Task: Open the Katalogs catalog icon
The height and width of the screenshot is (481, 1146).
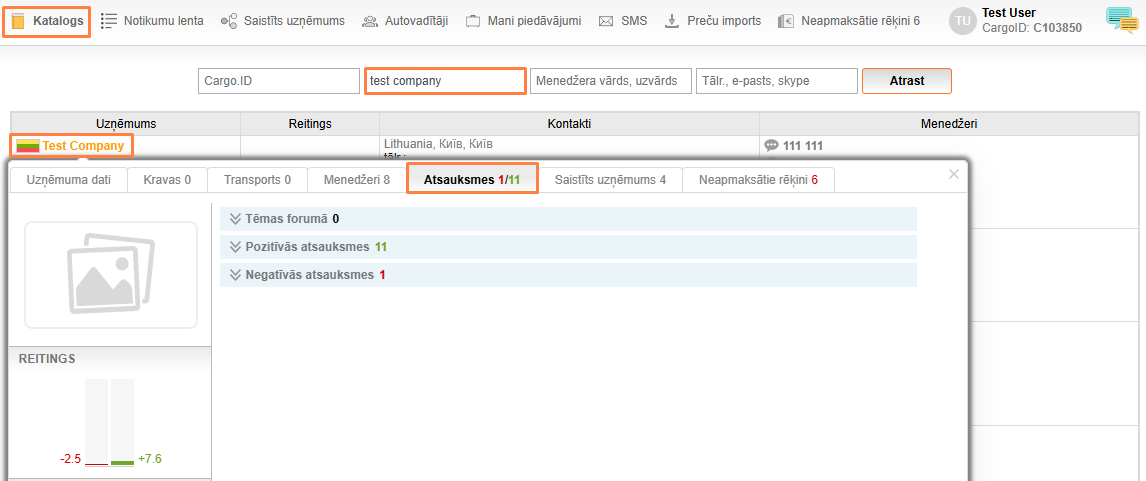Action: (x=19, y=21)
